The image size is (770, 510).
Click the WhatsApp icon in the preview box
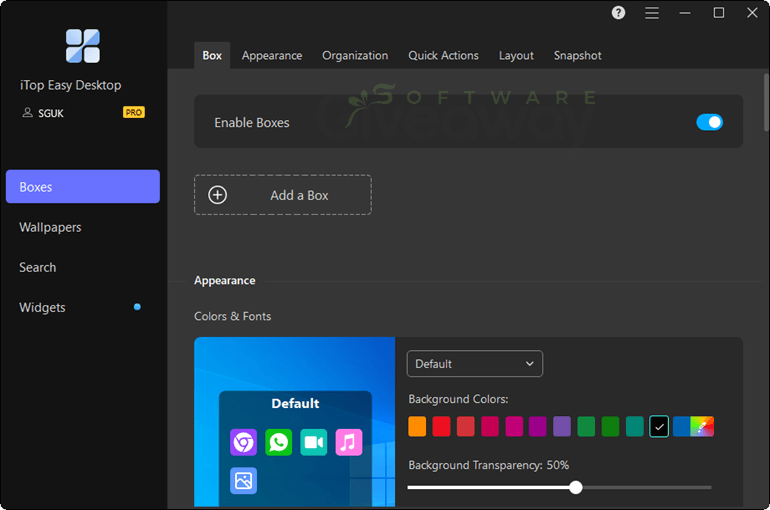(278, 442)
